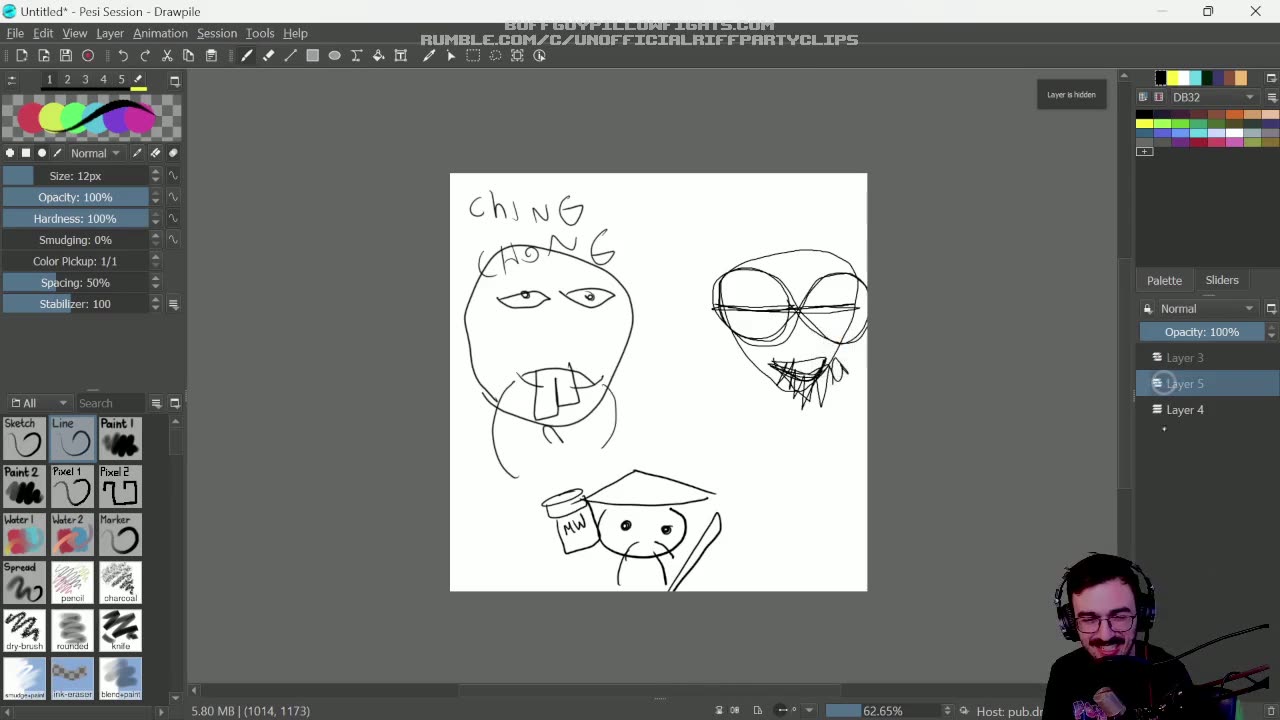Open brush blend mode Normal dropdown
The height and width of the screenshot is (720, 1280).
pos(95,153)
